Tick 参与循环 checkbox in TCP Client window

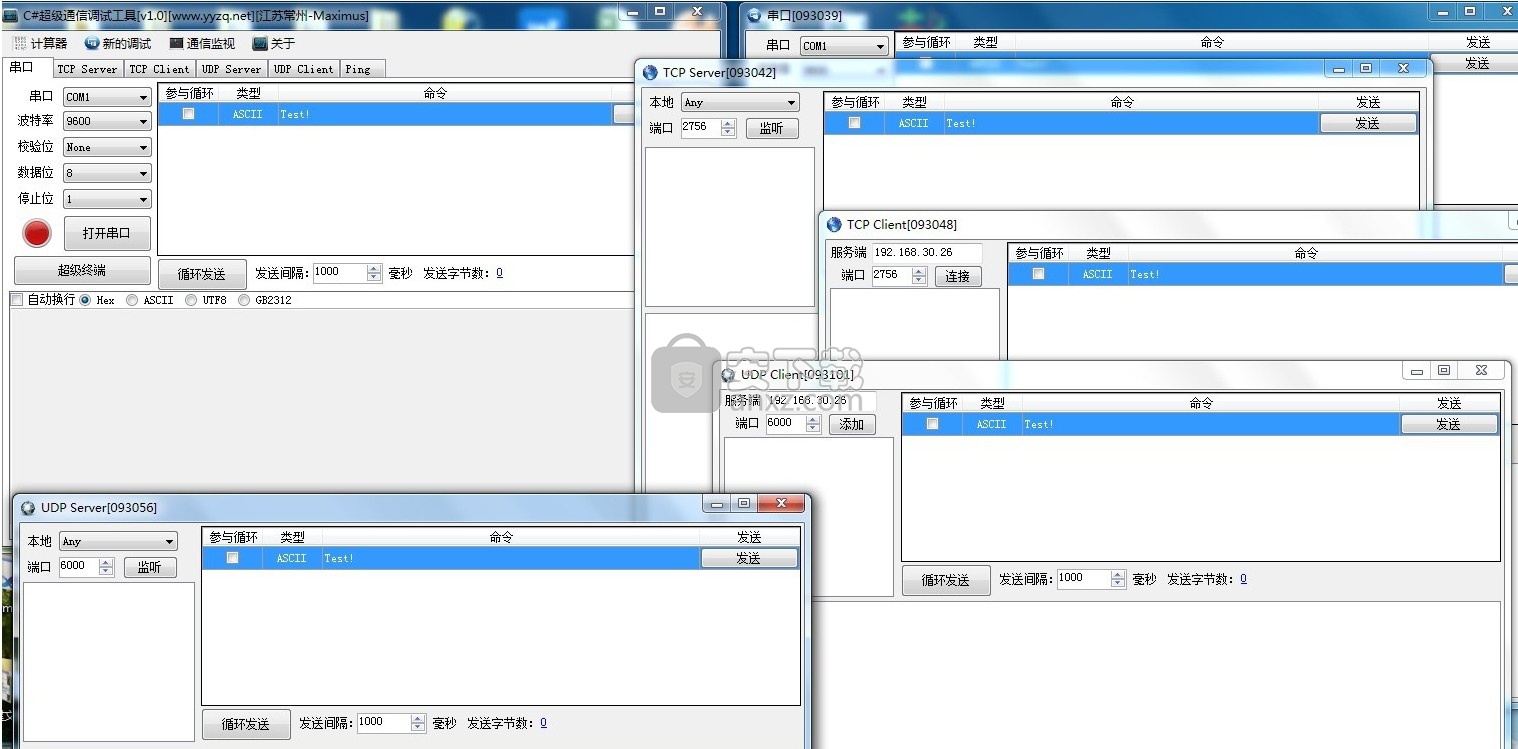click(x=1038, y=274)
